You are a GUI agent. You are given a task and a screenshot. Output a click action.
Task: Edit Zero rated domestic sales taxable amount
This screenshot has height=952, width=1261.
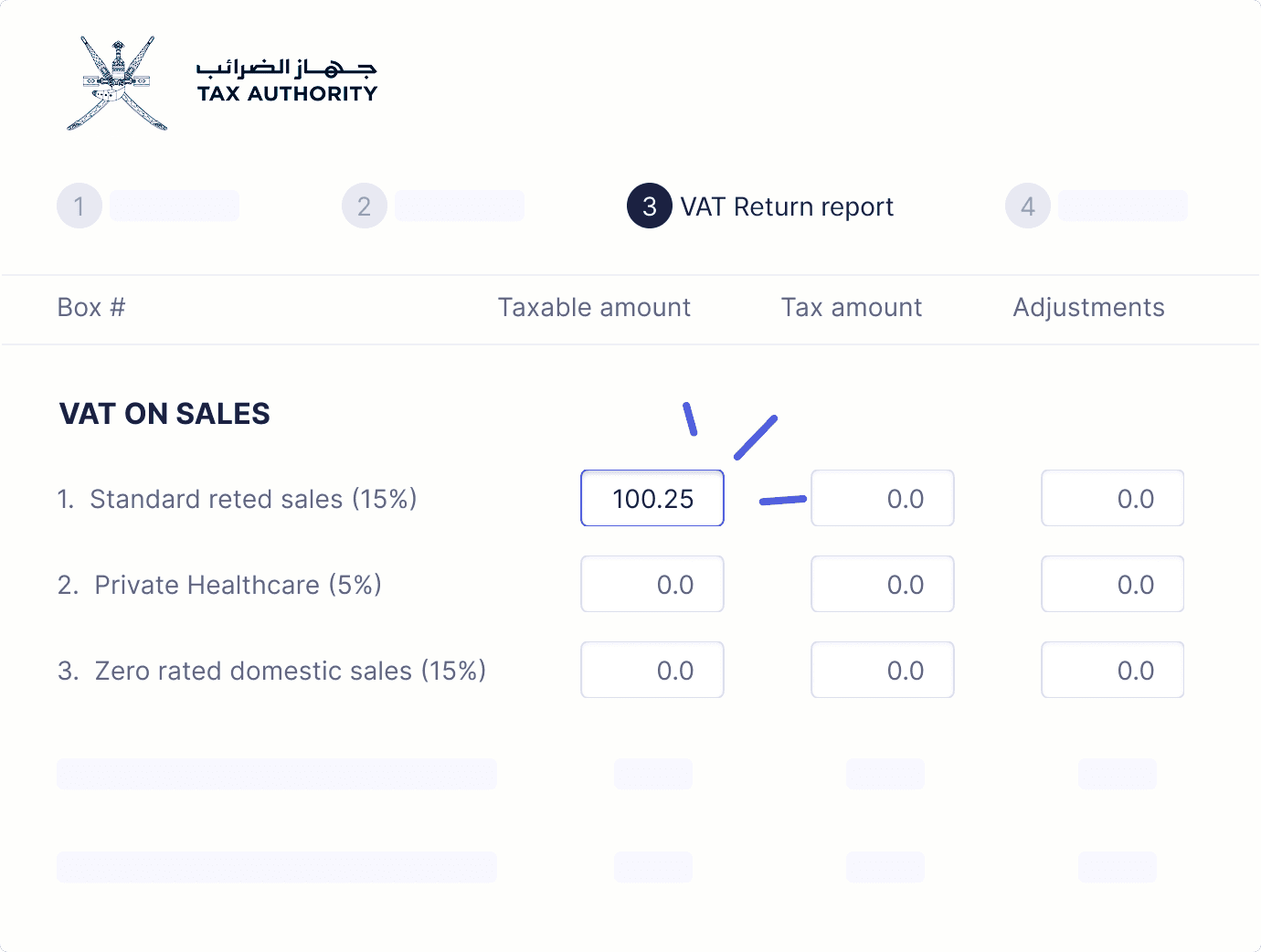click(x=652, y=670)
